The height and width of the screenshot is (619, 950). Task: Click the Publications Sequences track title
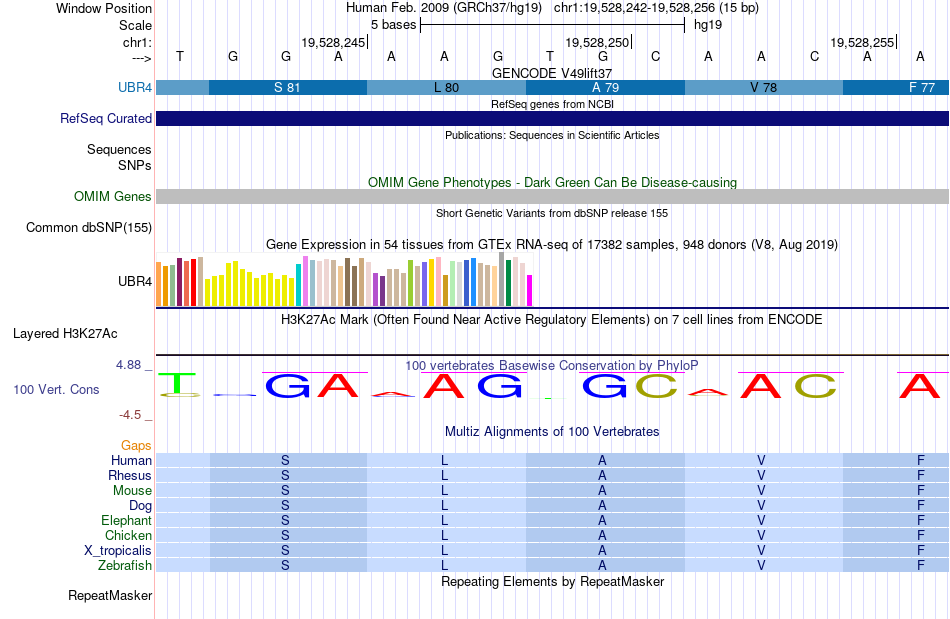(552, 135)
